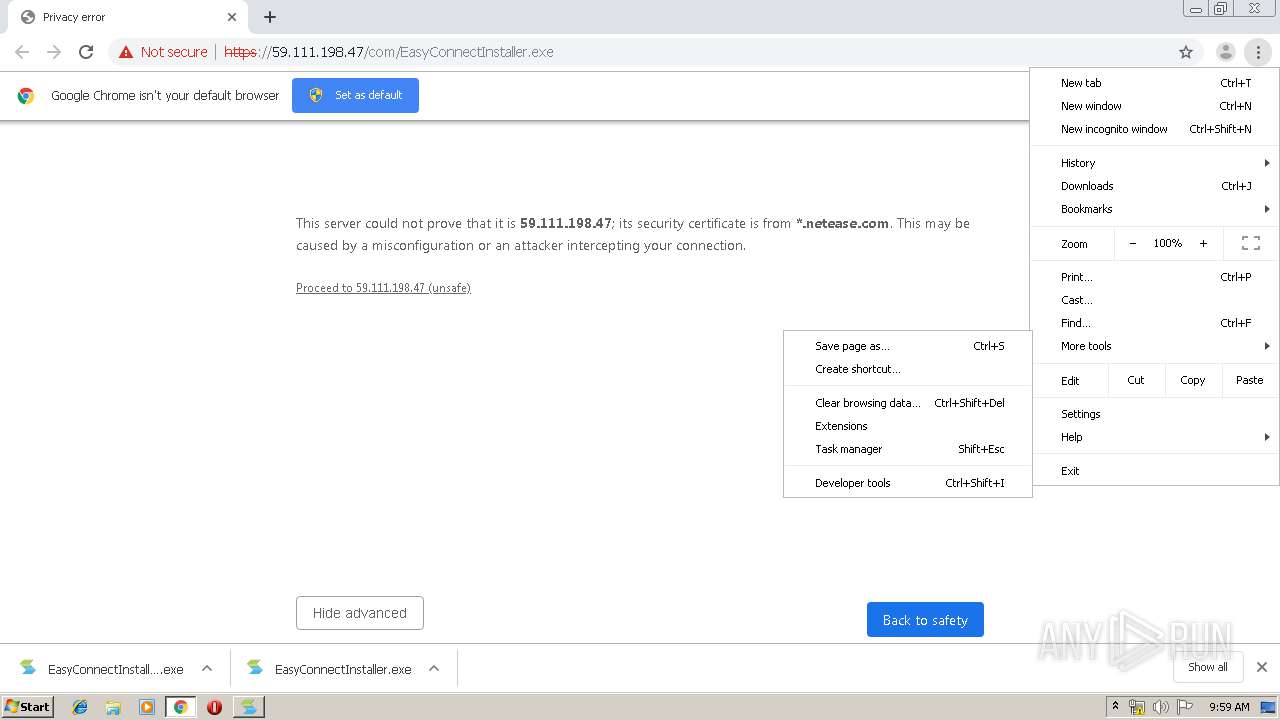Image resolution: width=1280 pixels, height=720 pixels.
Task: Open the media player taskbar icon
Action: point(147,707)
